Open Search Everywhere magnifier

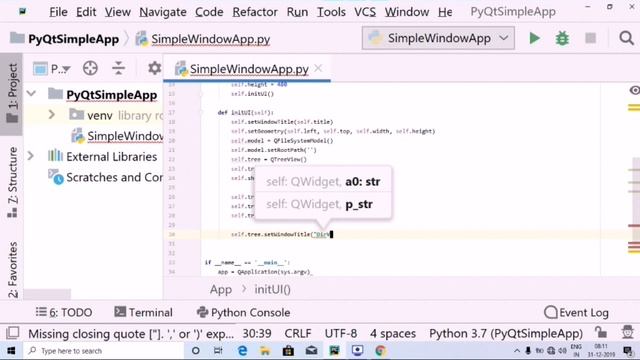tap(626, 38)
